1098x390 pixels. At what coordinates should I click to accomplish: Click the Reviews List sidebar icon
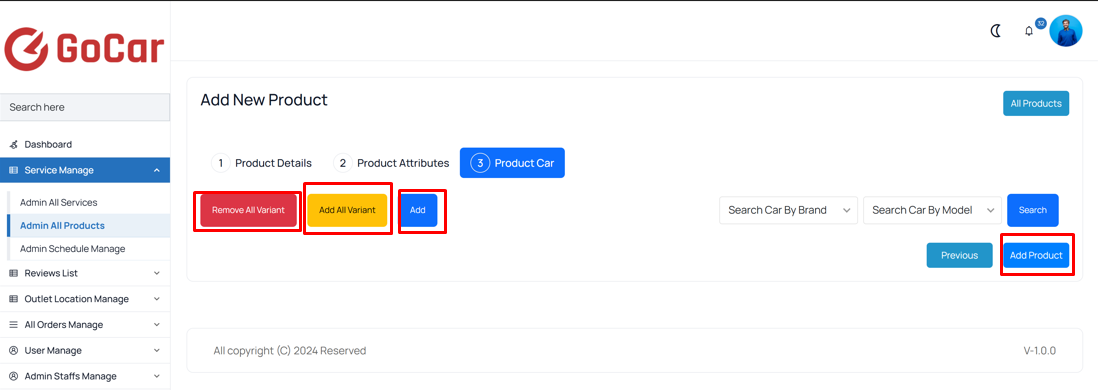[13, 273]
